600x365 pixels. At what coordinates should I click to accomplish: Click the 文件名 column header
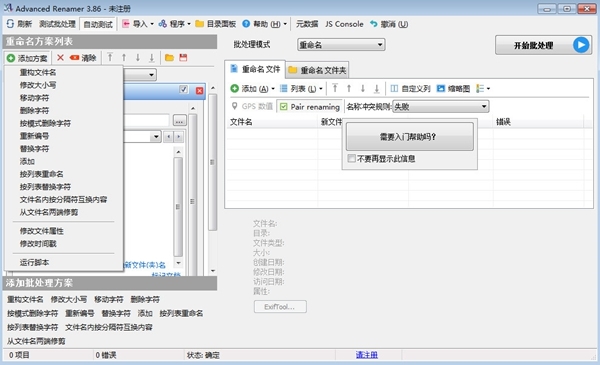tap(272, 122)
